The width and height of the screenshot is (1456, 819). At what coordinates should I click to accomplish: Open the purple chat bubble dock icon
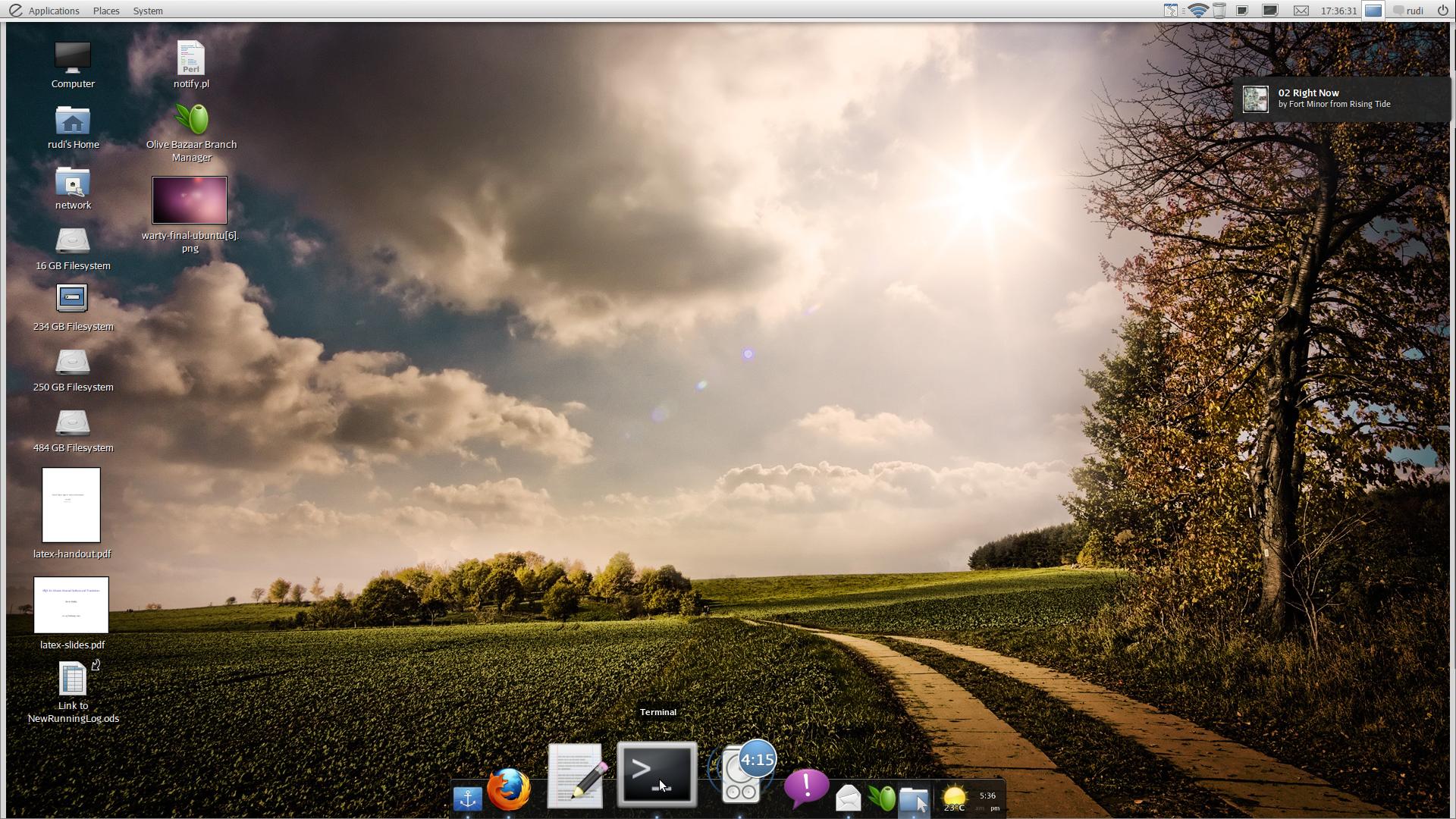[x=806, y=789]
